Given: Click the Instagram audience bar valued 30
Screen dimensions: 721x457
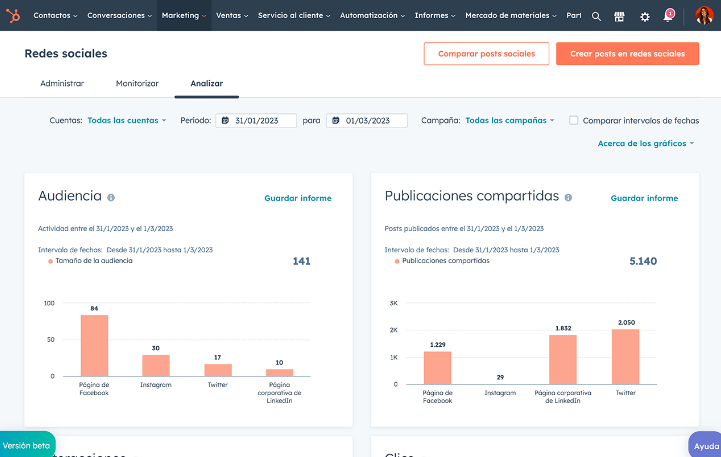Looking at the screenshot, I should click(156, 366).
